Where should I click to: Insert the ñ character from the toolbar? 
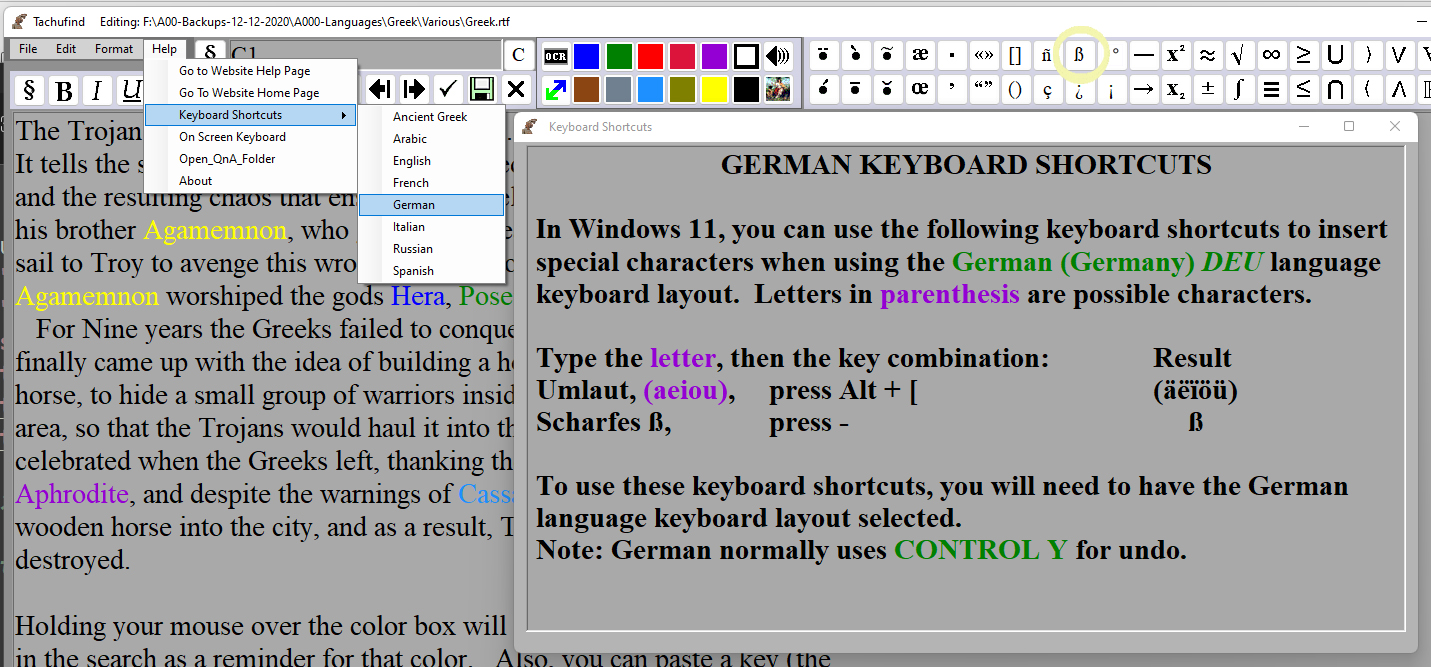(1047, 55)
